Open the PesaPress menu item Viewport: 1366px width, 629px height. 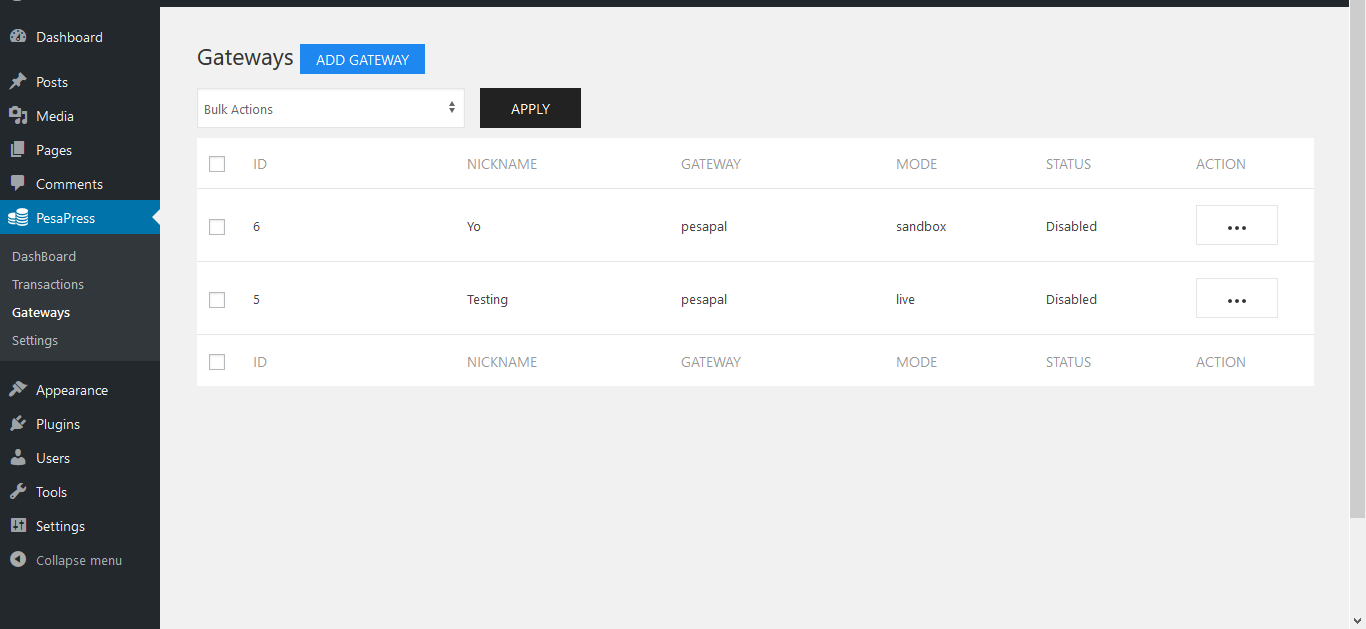[x=80, y=218]
